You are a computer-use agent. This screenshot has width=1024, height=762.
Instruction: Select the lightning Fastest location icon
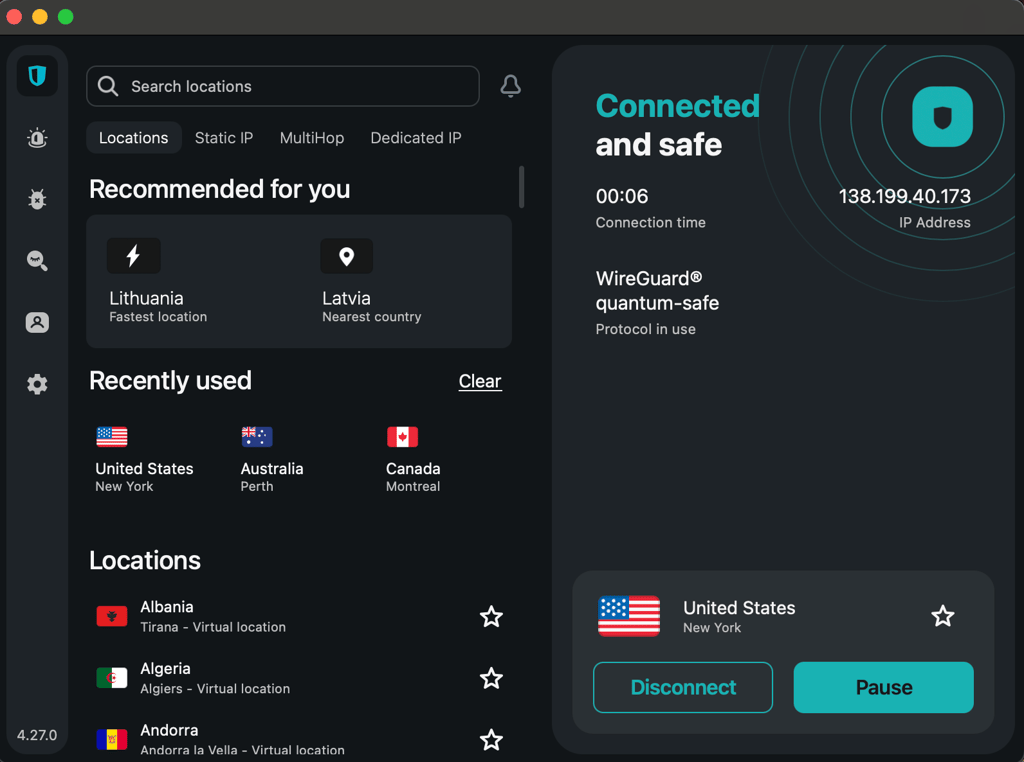pyautogui.click(x=134, y=256)
